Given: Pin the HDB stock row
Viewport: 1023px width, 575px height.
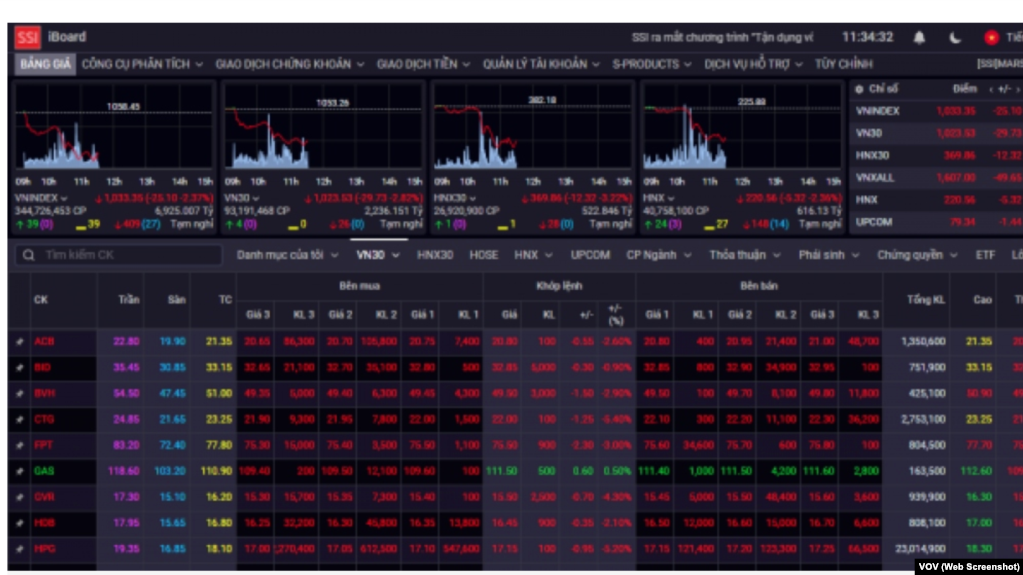Looking at the screenshot, I should 20,523.
